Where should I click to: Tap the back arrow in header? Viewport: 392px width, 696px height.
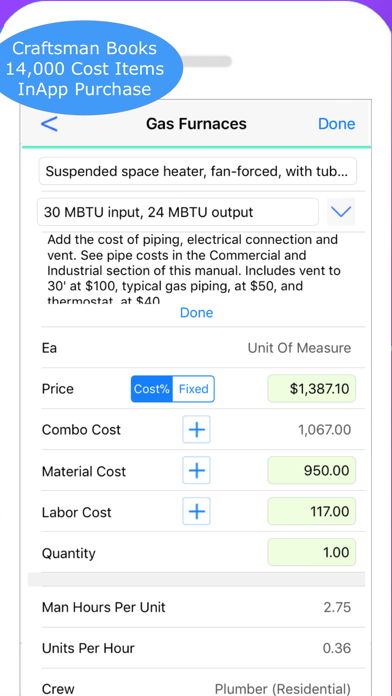pos(49,123)
